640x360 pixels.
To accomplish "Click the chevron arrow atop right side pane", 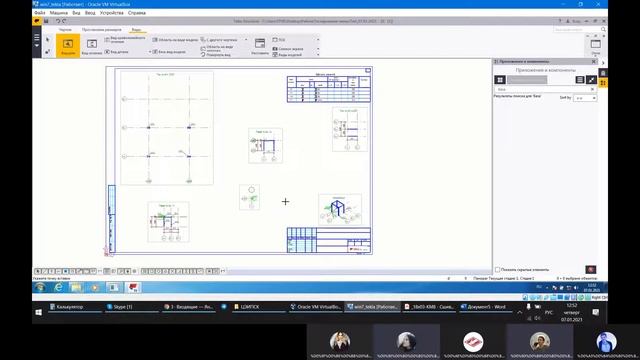I will (x=603, y=63).
